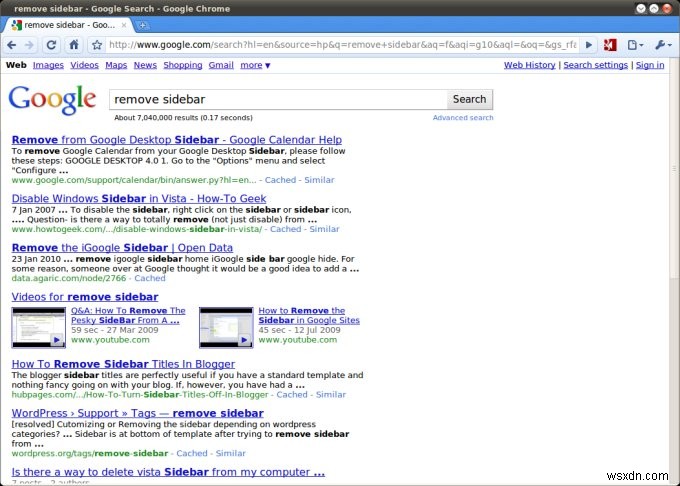Image resolution: width=680 pixels, height=486 pixels.
Task: Click 'About 7,040,000 results' text
Action: [x=183, y=117]
